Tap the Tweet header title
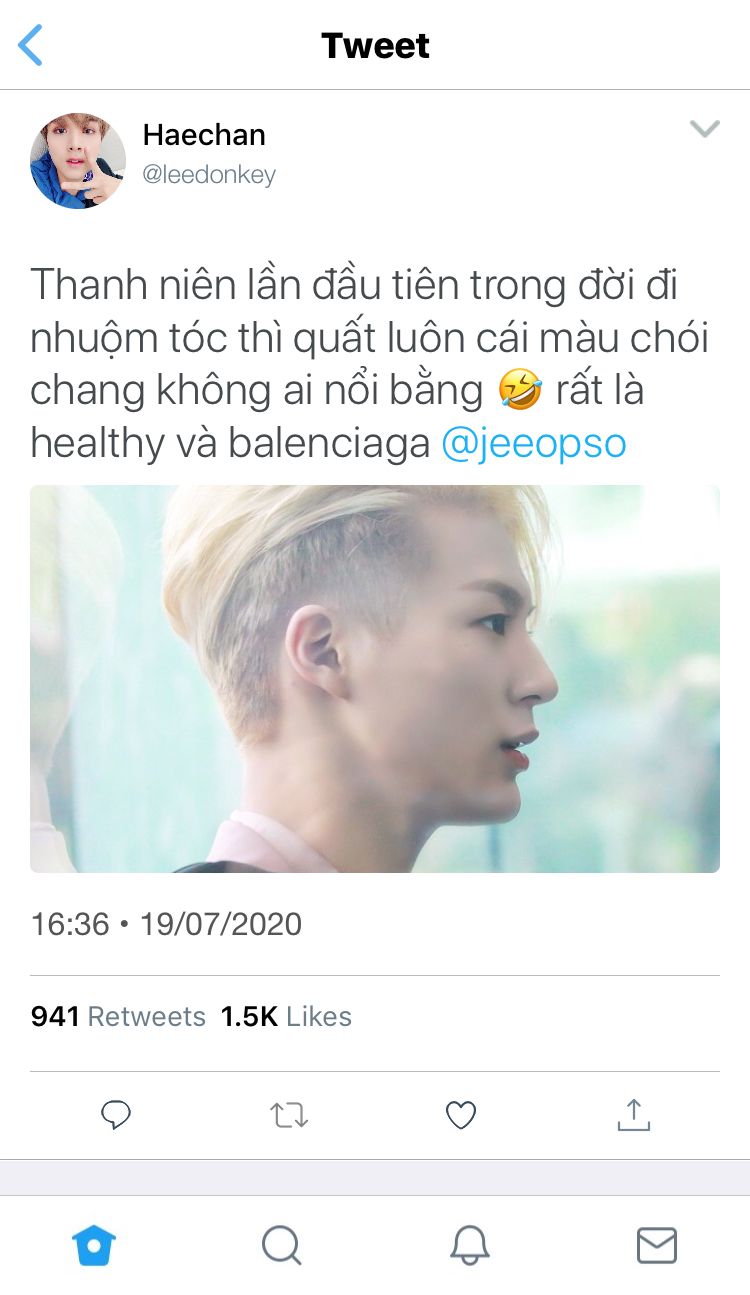The height and width of the screenshot is (1295, 750). tap(375, 46)
